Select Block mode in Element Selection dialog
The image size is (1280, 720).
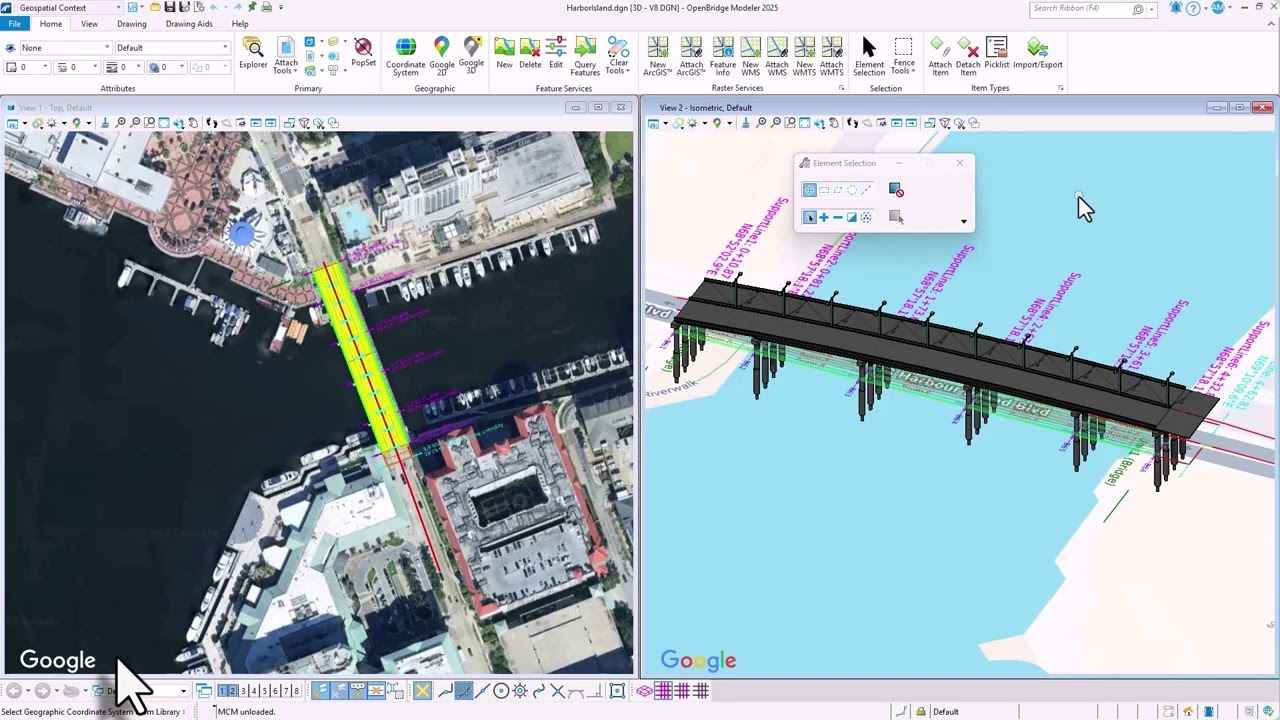click(824, 190)
